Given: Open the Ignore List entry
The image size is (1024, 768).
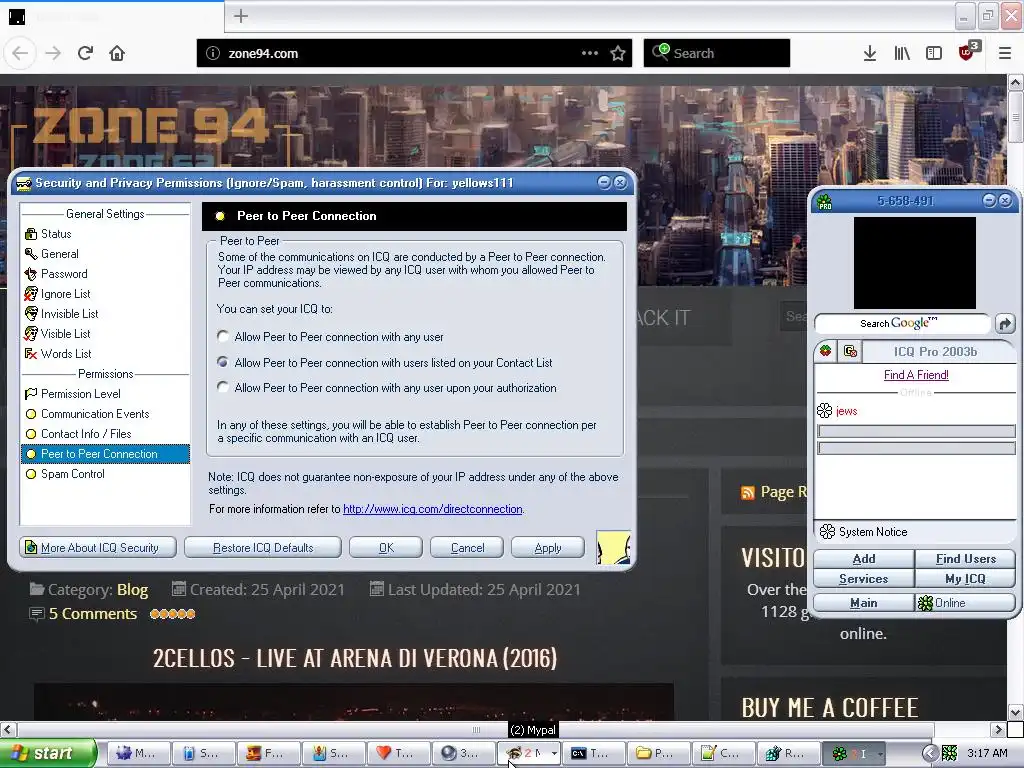Looking at the screenshot, I should (57, 294).
